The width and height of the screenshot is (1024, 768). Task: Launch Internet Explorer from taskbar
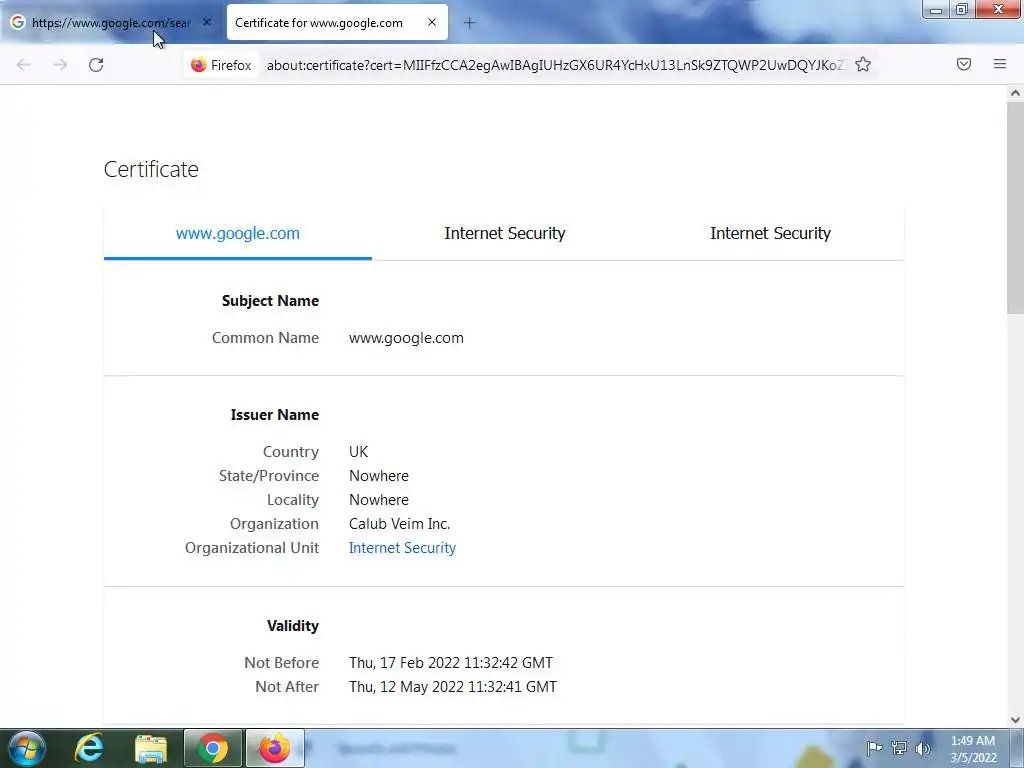coord(89,748)
